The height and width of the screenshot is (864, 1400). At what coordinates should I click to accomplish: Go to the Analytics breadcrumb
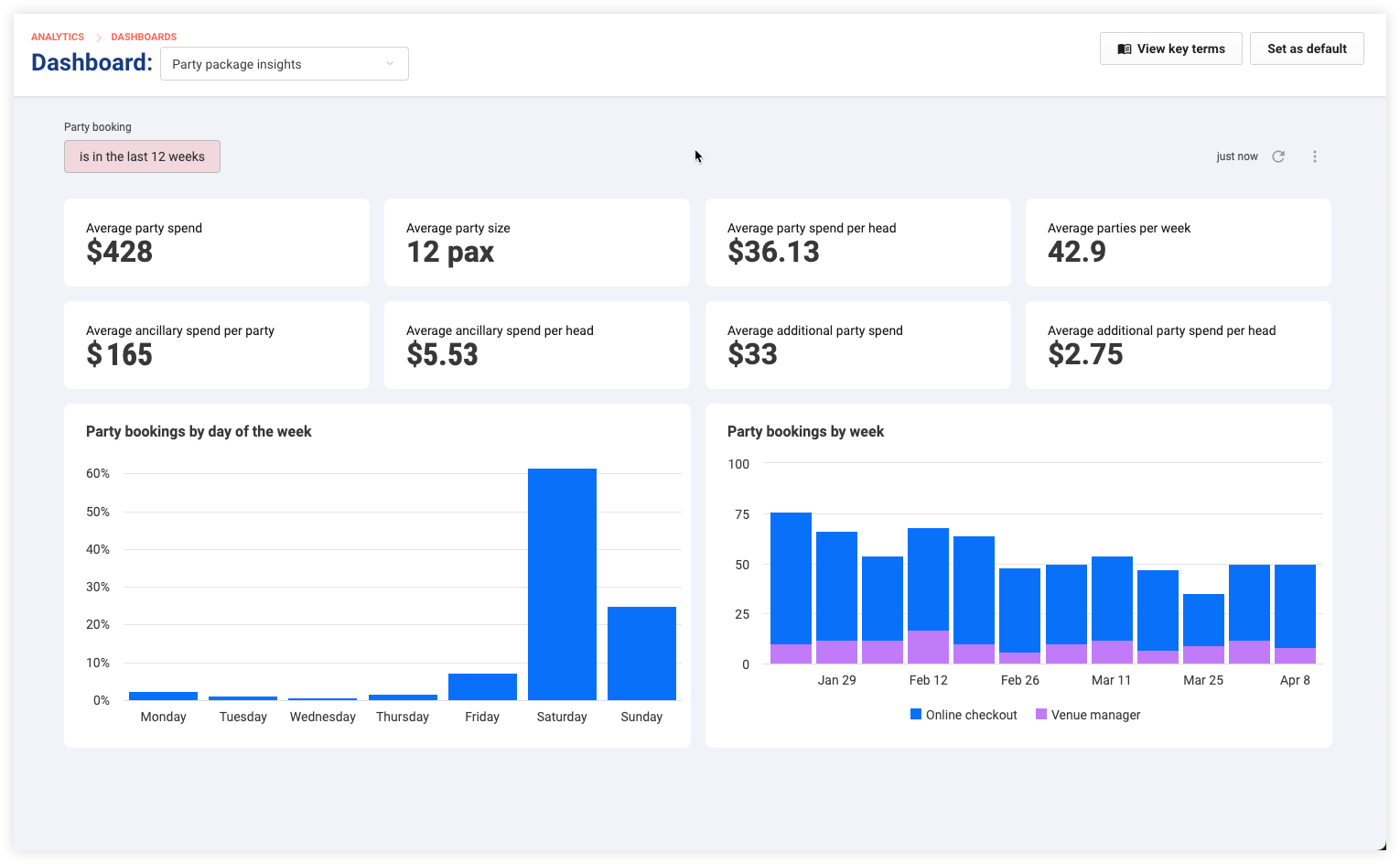pyautogui.click(x=58, y=38)
